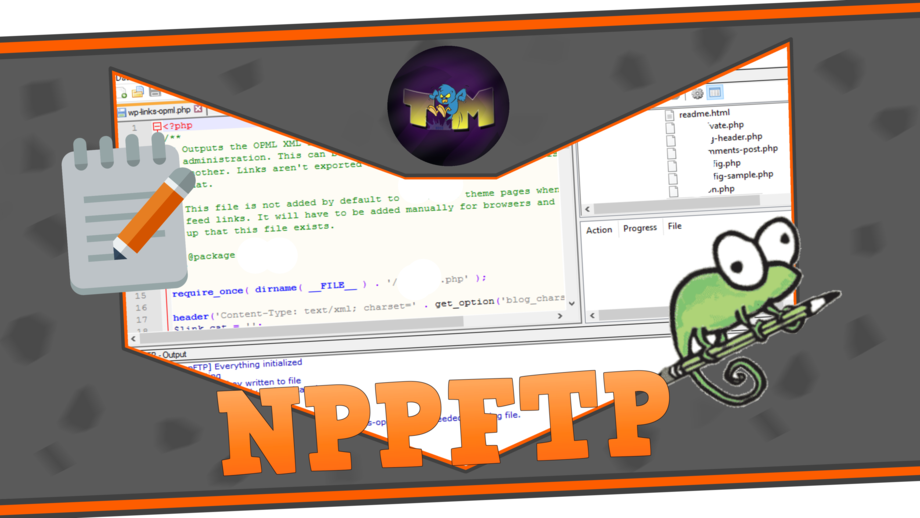
Task: Click the file icon beside readme.html
Action: (669, 115)
